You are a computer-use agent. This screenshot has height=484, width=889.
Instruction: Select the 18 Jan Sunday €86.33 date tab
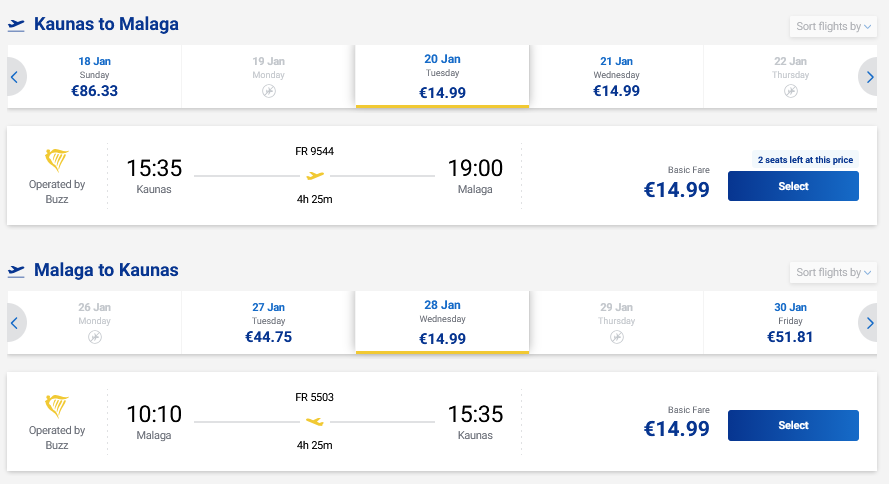click(95, 76)
